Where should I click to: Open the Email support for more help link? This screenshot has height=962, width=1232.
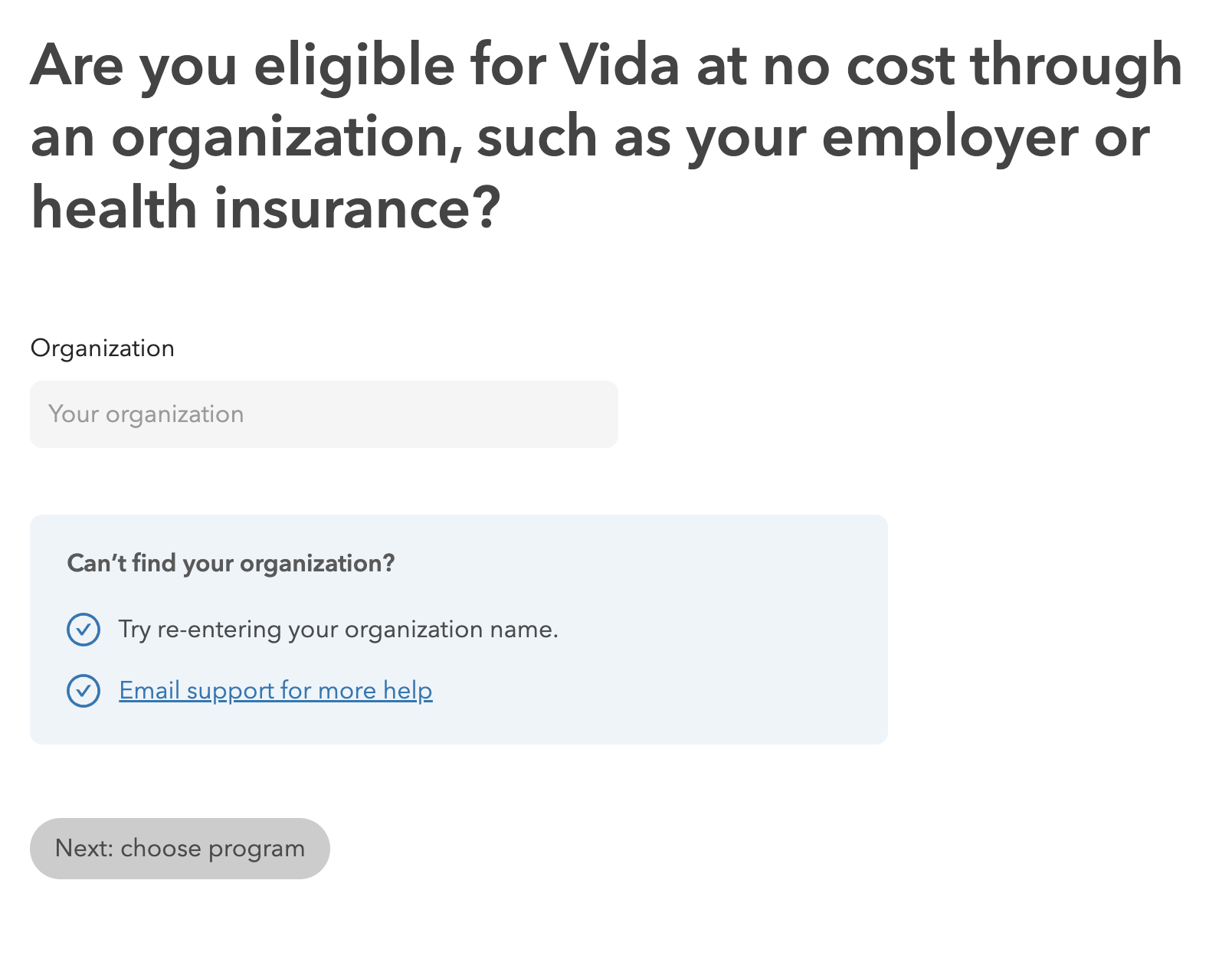coord(276,690)
